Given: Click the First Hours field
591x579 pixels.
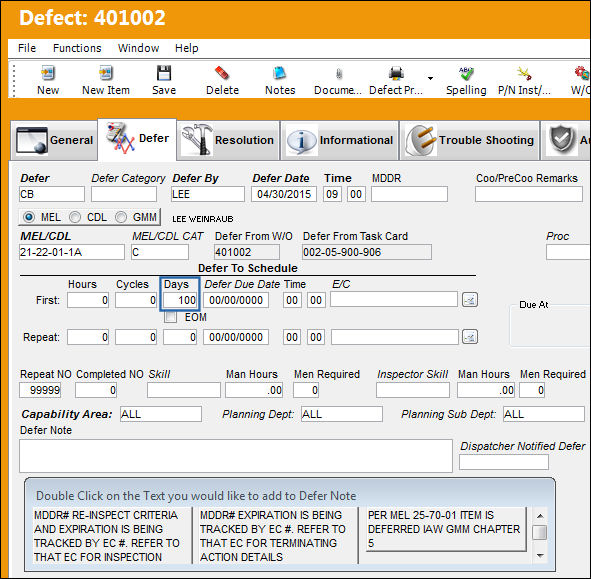Looking at the screenshot, I should point(88,300).
